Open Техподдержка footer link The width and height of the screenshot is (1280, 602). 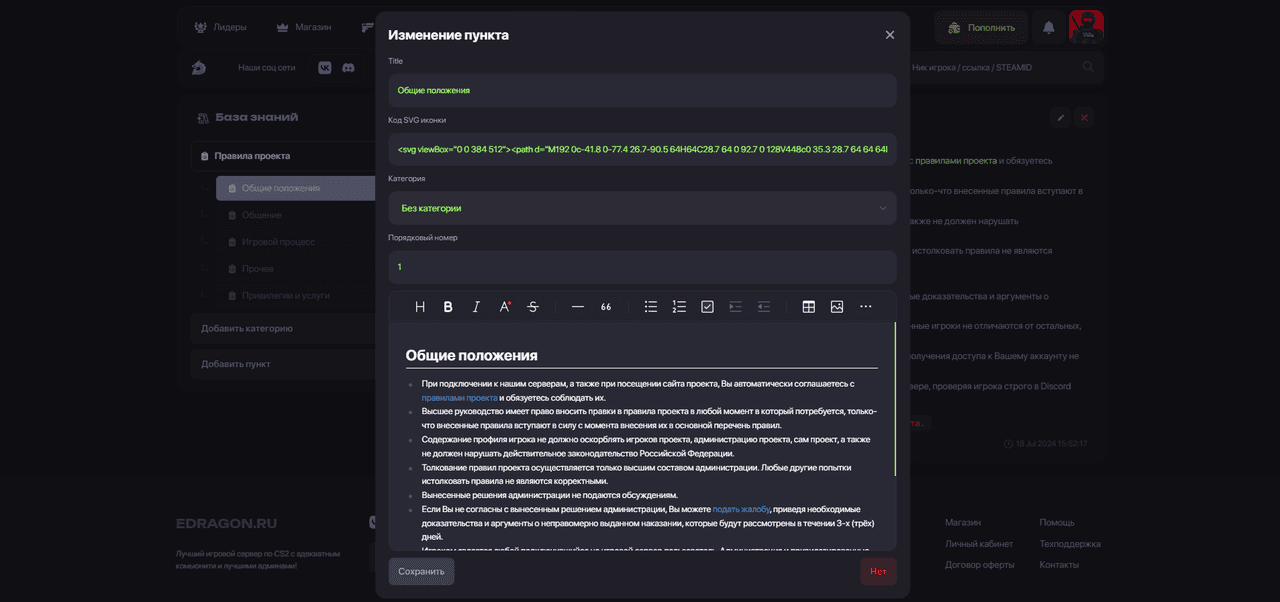pos(1070,544)
